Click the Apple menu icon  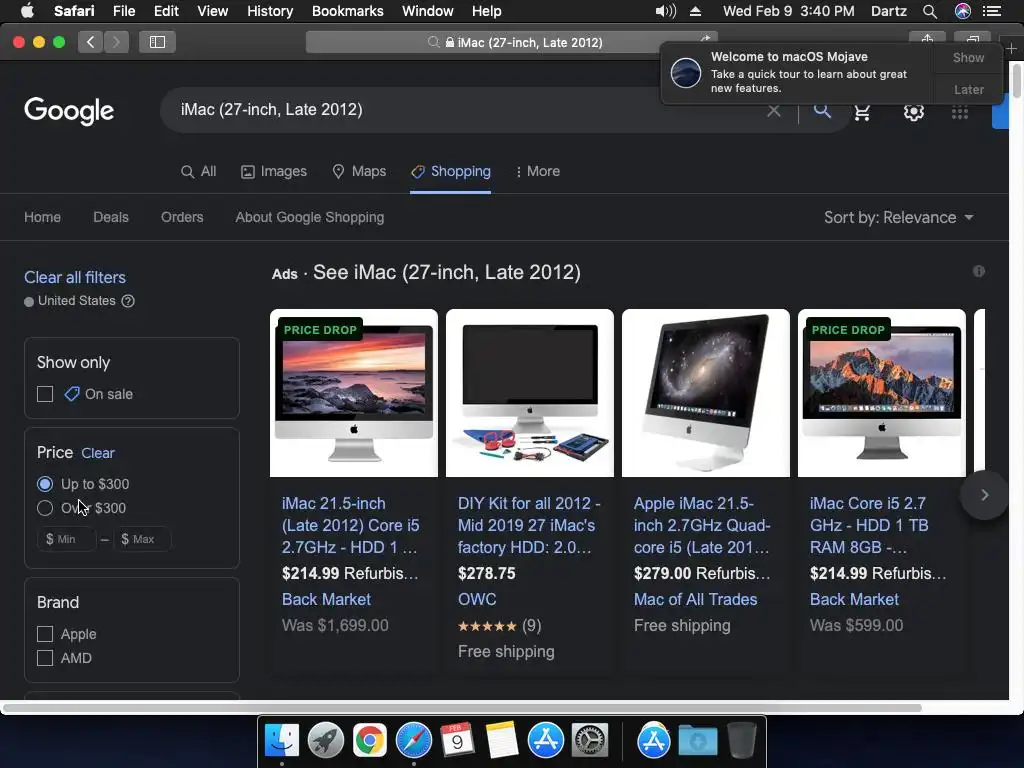pos(27,11)
